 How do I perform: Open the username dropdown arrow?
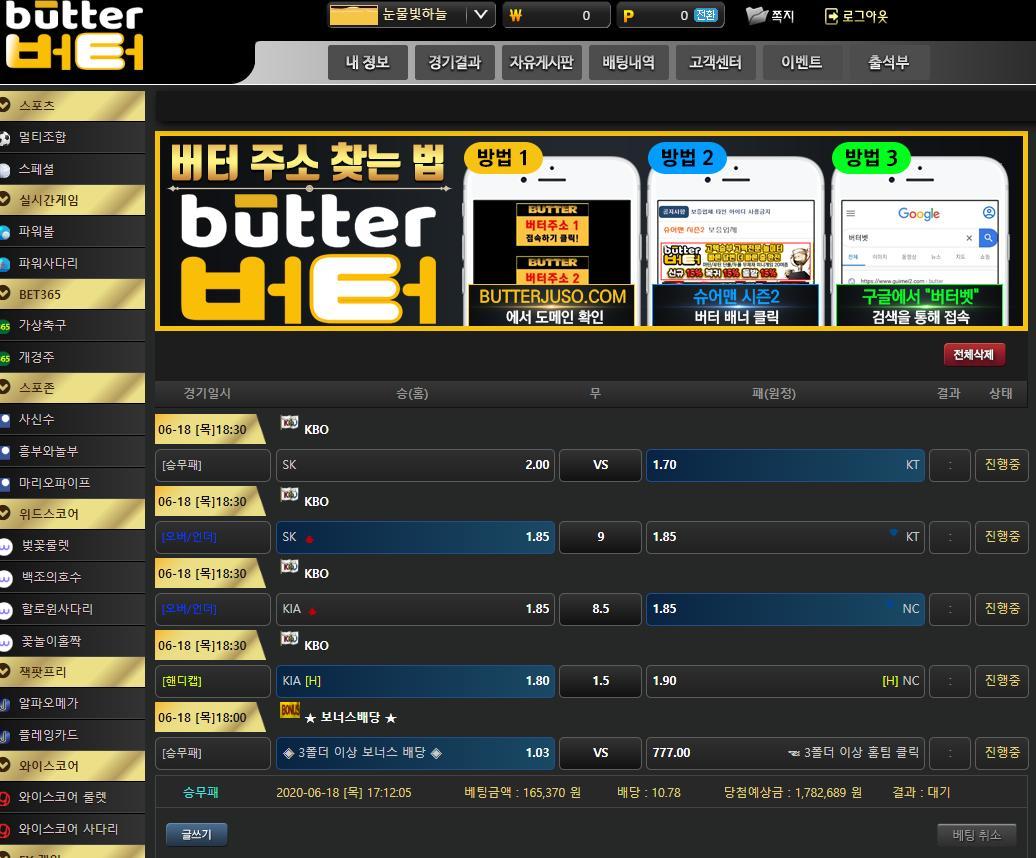481,15
